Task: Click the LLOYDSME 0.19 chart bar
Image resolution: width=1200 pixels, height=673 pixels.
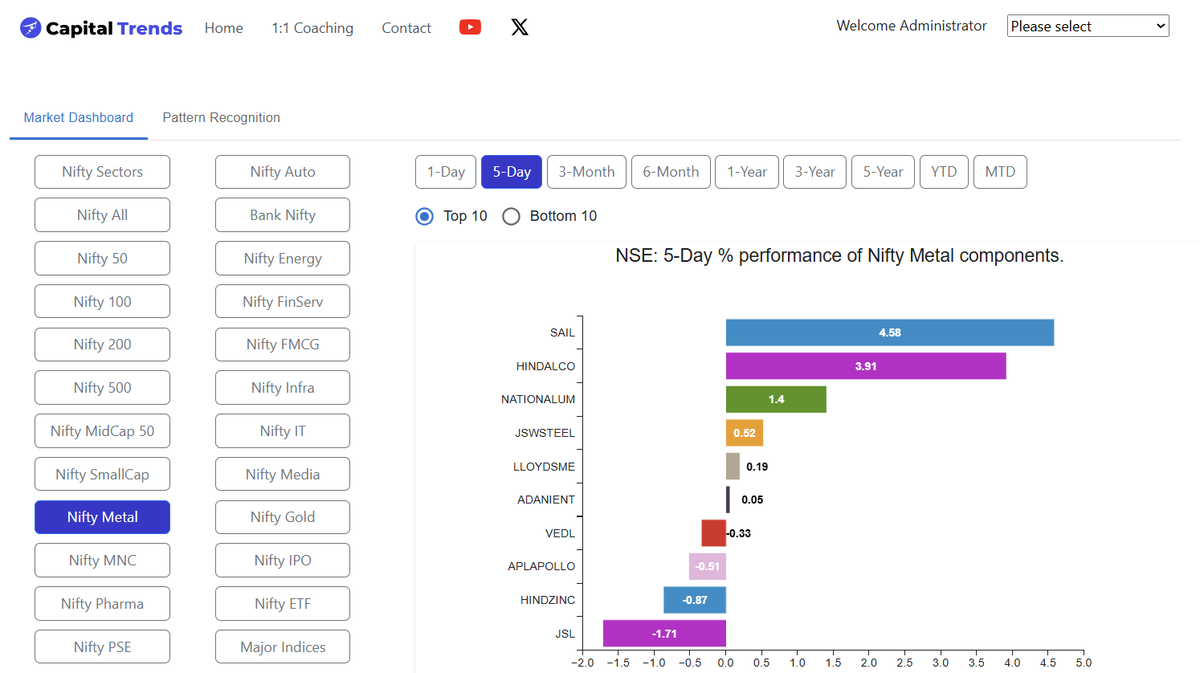Action: (x=733, y=466)
